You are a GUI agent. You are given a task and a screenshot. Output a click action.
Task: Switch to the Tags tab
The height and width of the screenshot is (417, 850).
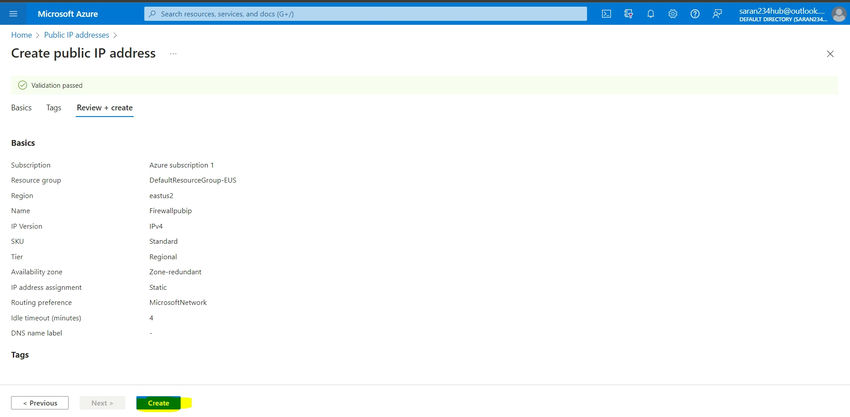[54, 108]
